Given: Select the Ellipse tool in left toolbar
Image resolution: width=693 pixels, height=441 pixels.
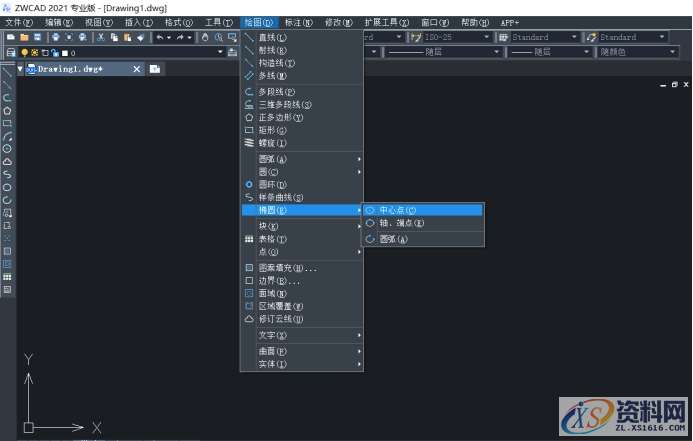Looking at the screenshot, I should click(7, 187).
